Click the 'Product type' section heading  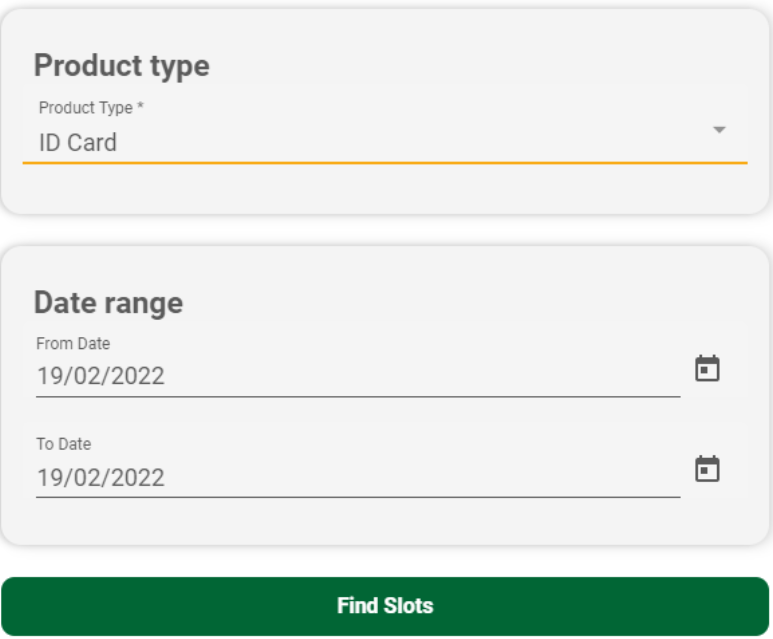click(x=121, y=66)
